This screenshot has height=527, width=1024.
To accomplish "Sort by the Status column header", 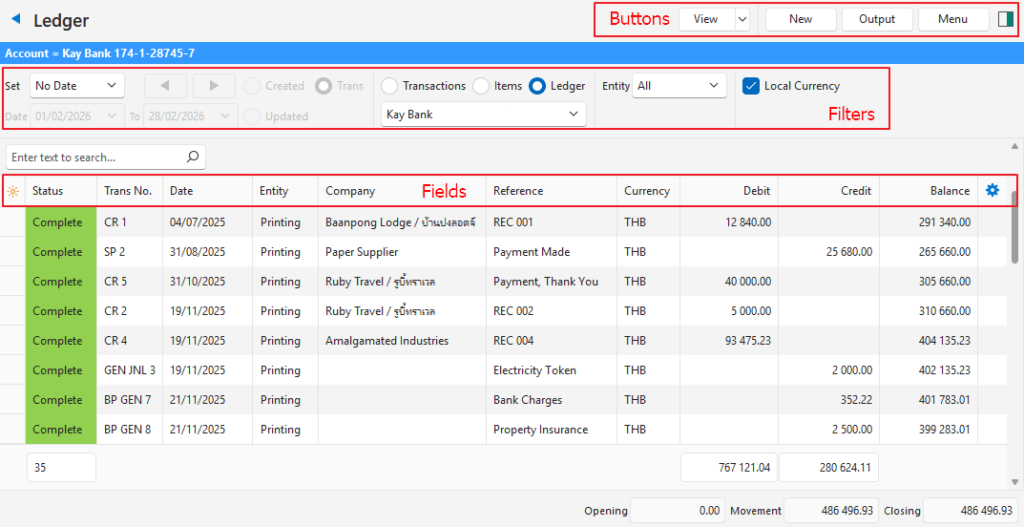I will click(61, 191).
